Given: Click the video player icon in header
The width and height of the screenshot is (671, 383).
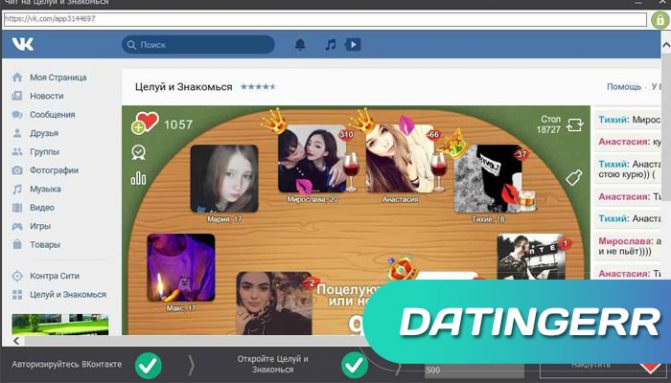Looking at the screenshot, I should 353,45.
